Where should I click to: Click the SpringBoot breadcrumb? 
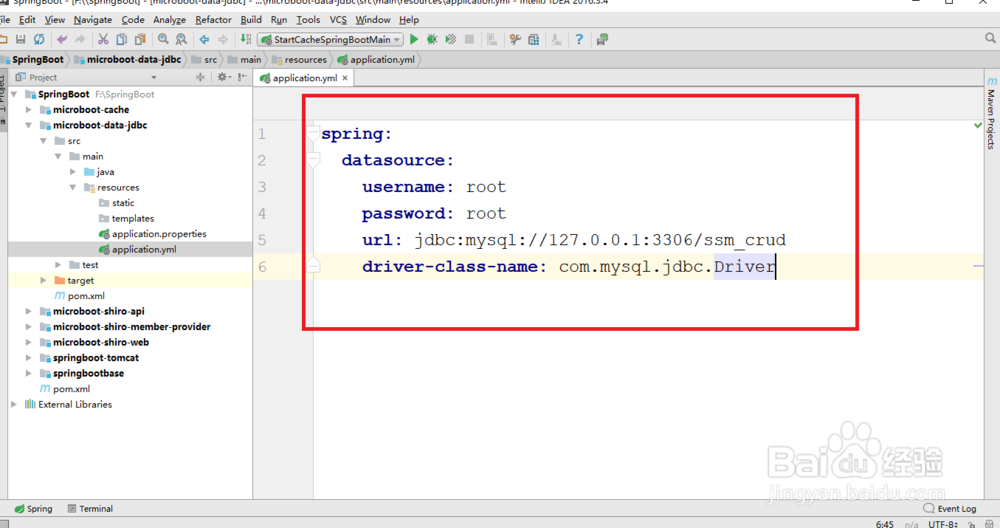tap(32, 60)
